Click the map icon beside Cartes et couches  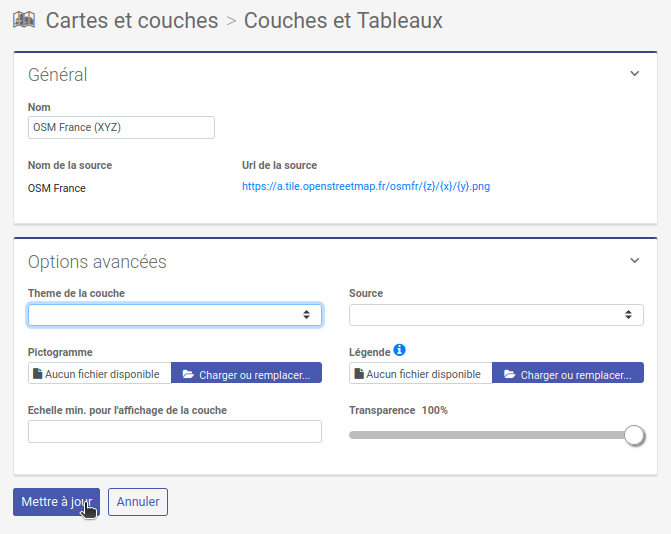pyautogui.click(x=24, y=20)
